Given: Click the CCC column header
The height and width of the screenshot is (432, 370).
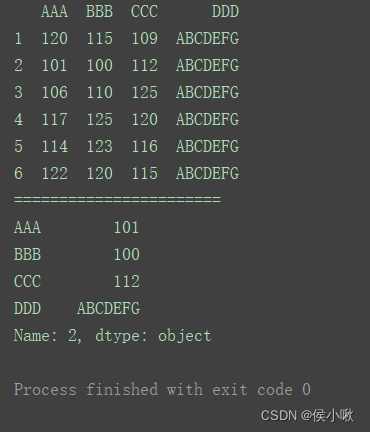Looking at the screenshot, I should [145, 12].
